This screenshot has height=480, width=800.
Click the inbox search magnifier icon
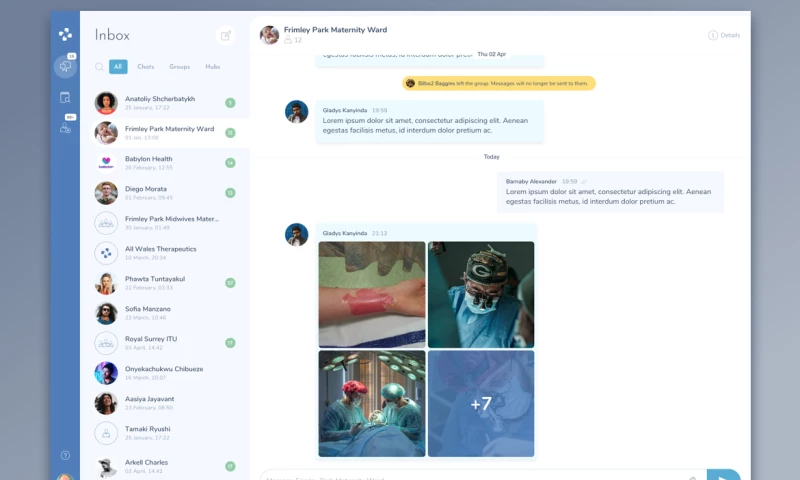(99, 67)
